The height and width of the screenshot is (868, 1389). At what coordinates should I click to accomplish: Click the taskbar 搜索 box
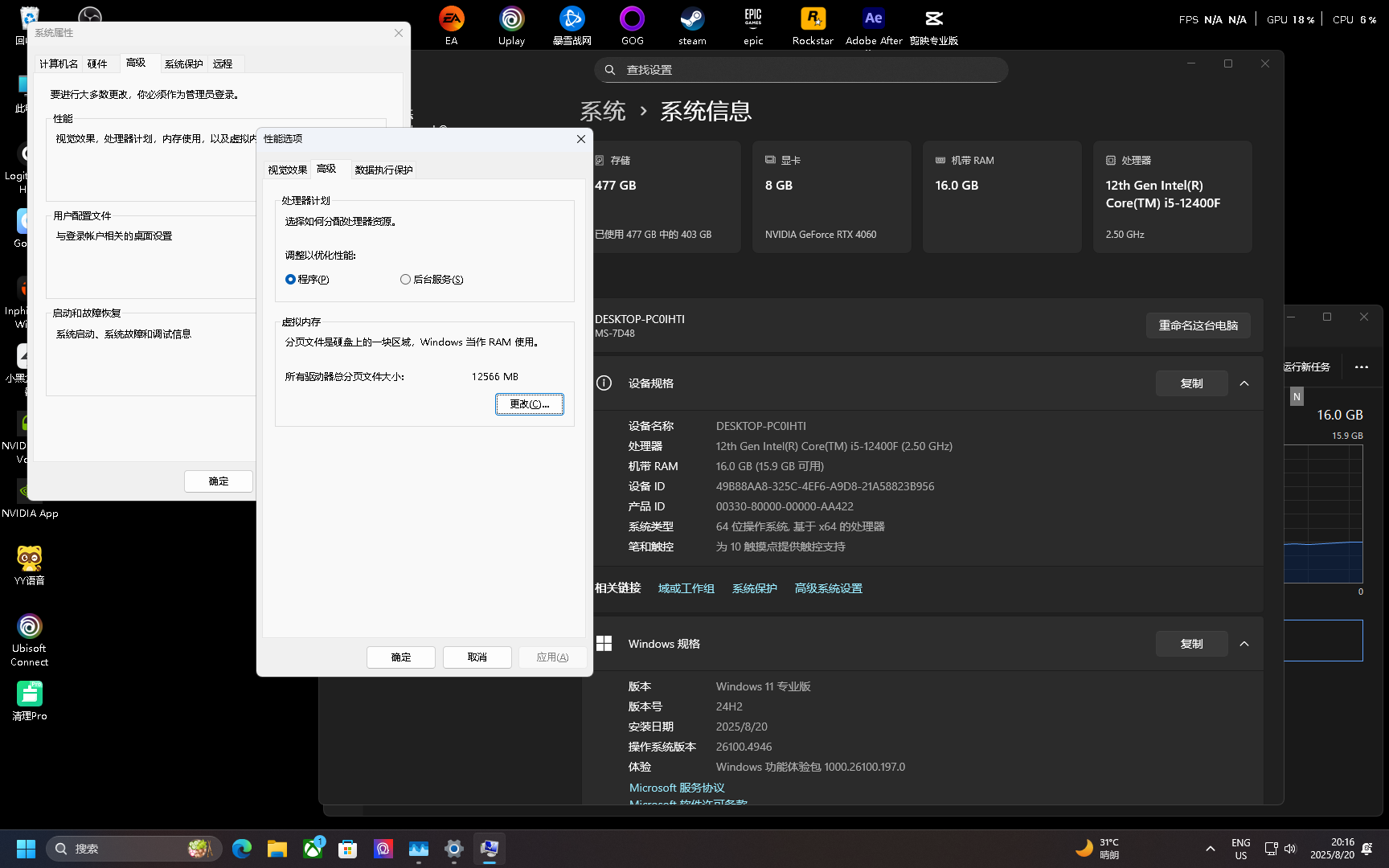(133, 849)
